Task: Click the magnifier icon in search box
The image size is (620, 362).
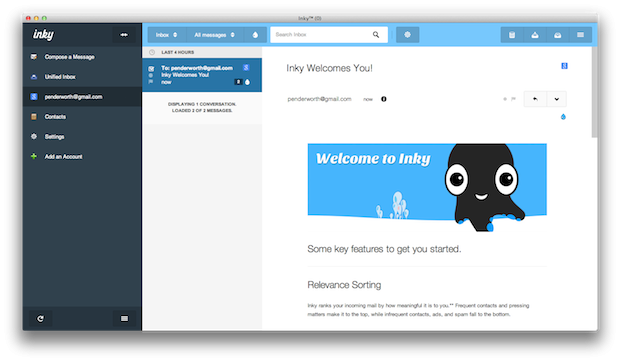Action: click(376, 35)
